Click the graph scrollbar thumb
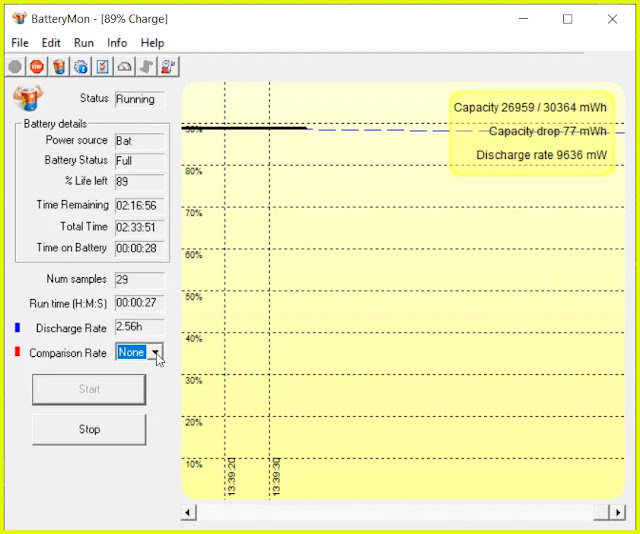Screen dimensions: 640x534 602,512
